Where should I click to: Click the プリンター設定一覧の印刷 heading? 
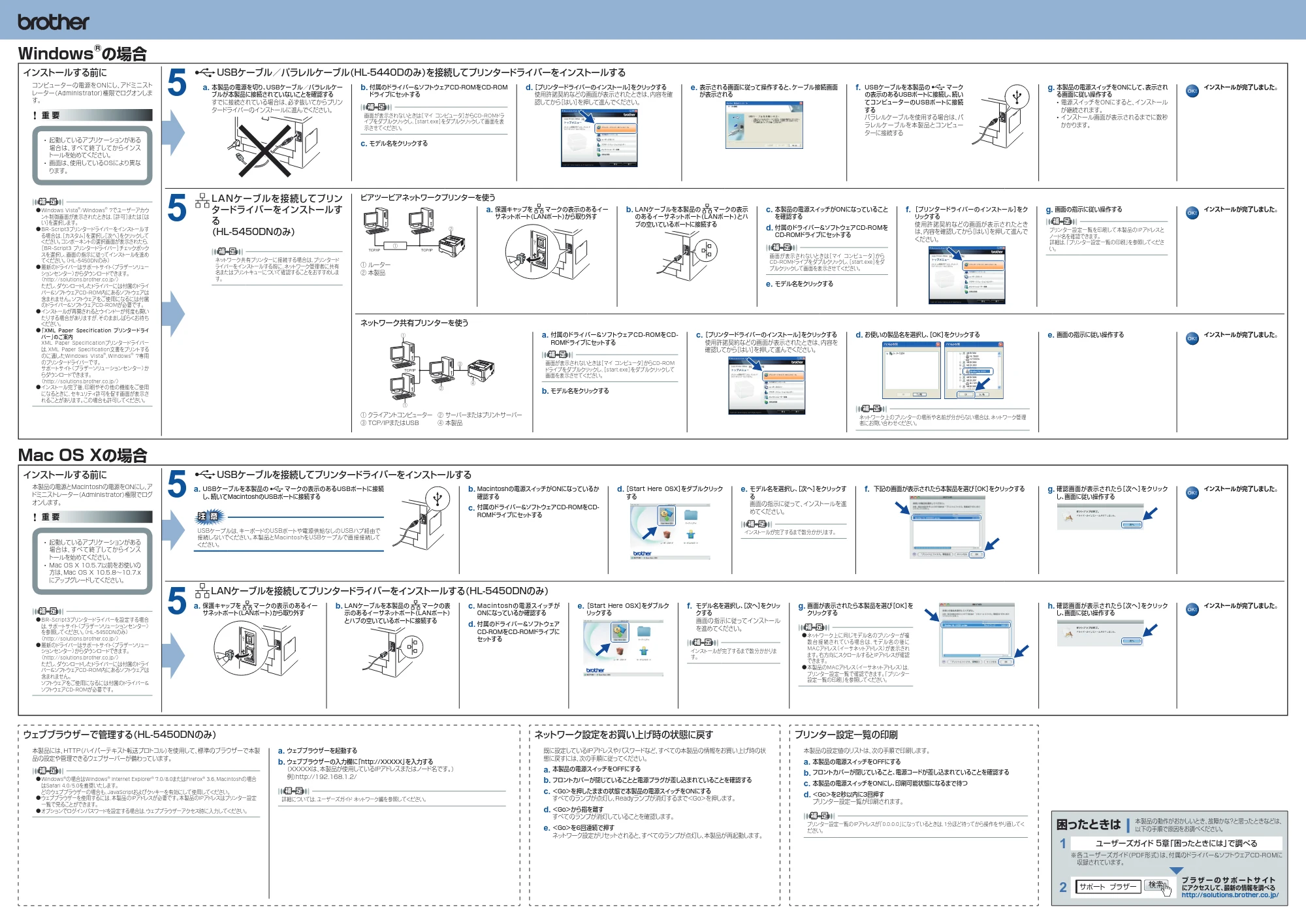(846, 735)
